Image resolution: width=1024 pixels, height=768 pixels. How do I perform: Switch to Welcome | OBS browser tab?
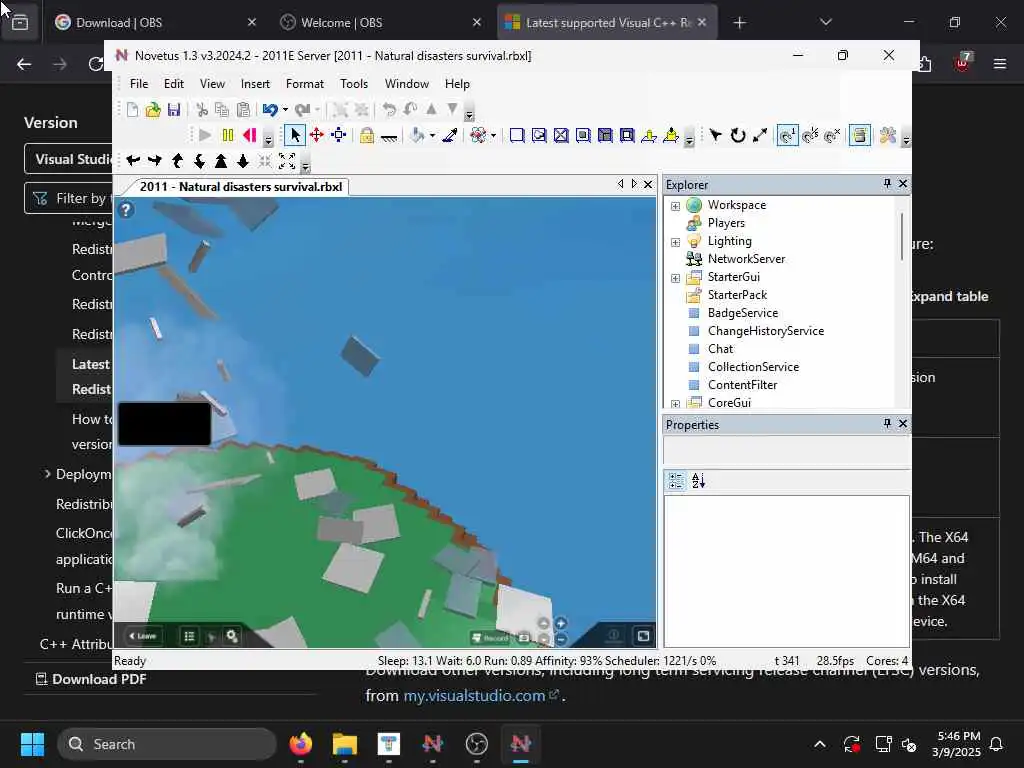click(x=381, y=22)
